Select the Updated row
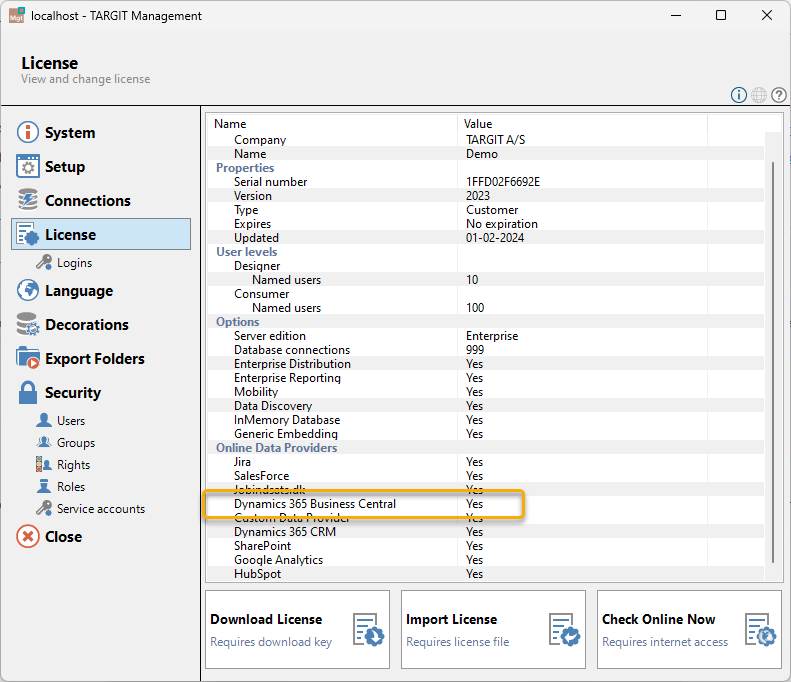Screen dimensions: 791x682 click(x=486, y=238)
